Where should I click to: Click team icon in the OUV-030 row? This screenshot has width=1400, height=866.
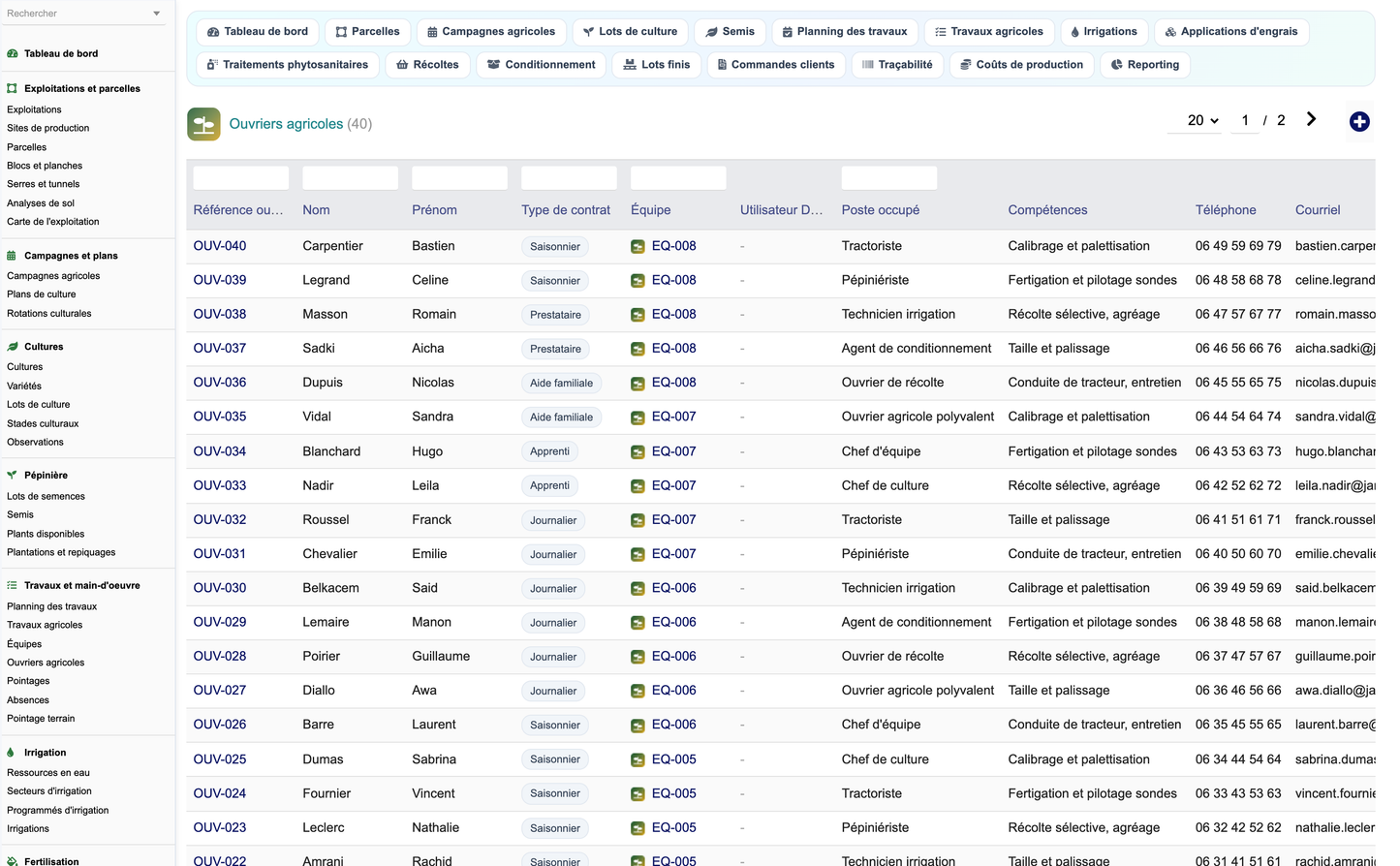click(x=638, y=589)
